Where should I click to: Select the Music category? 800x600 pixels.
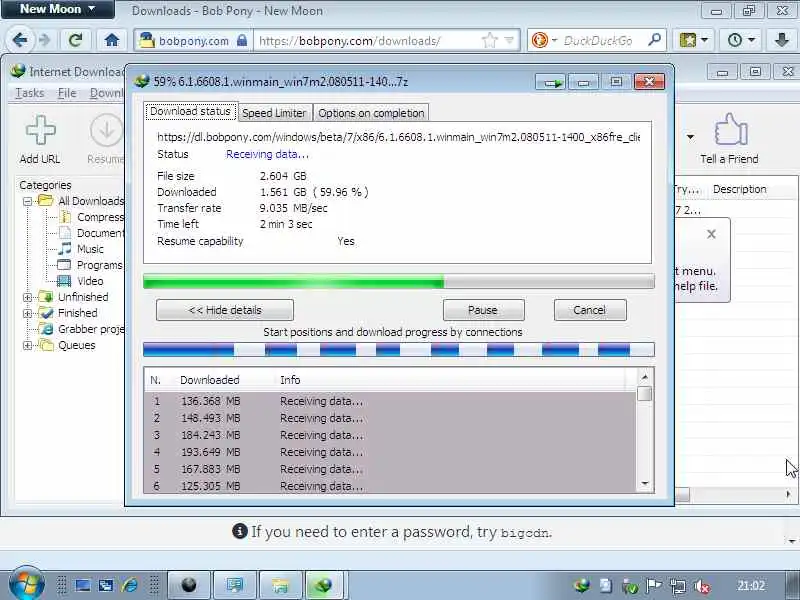(90, 249)
